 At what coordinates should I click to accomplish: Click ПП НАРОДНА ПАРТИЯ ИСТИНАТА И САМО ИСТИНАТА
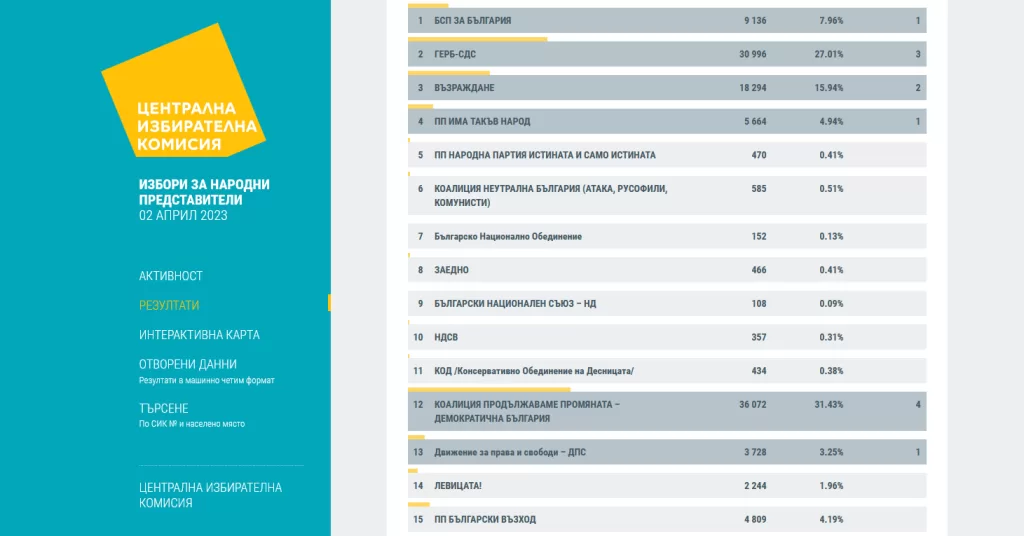coord(545,155)
